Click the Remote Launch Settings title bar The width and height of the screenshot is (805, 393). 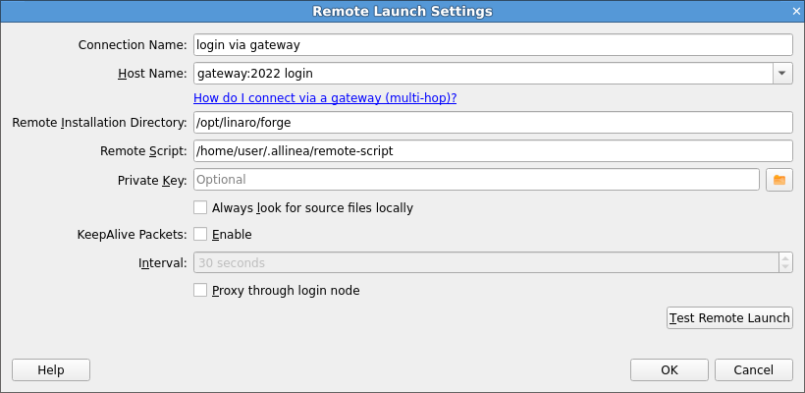[x=402, y=11]
